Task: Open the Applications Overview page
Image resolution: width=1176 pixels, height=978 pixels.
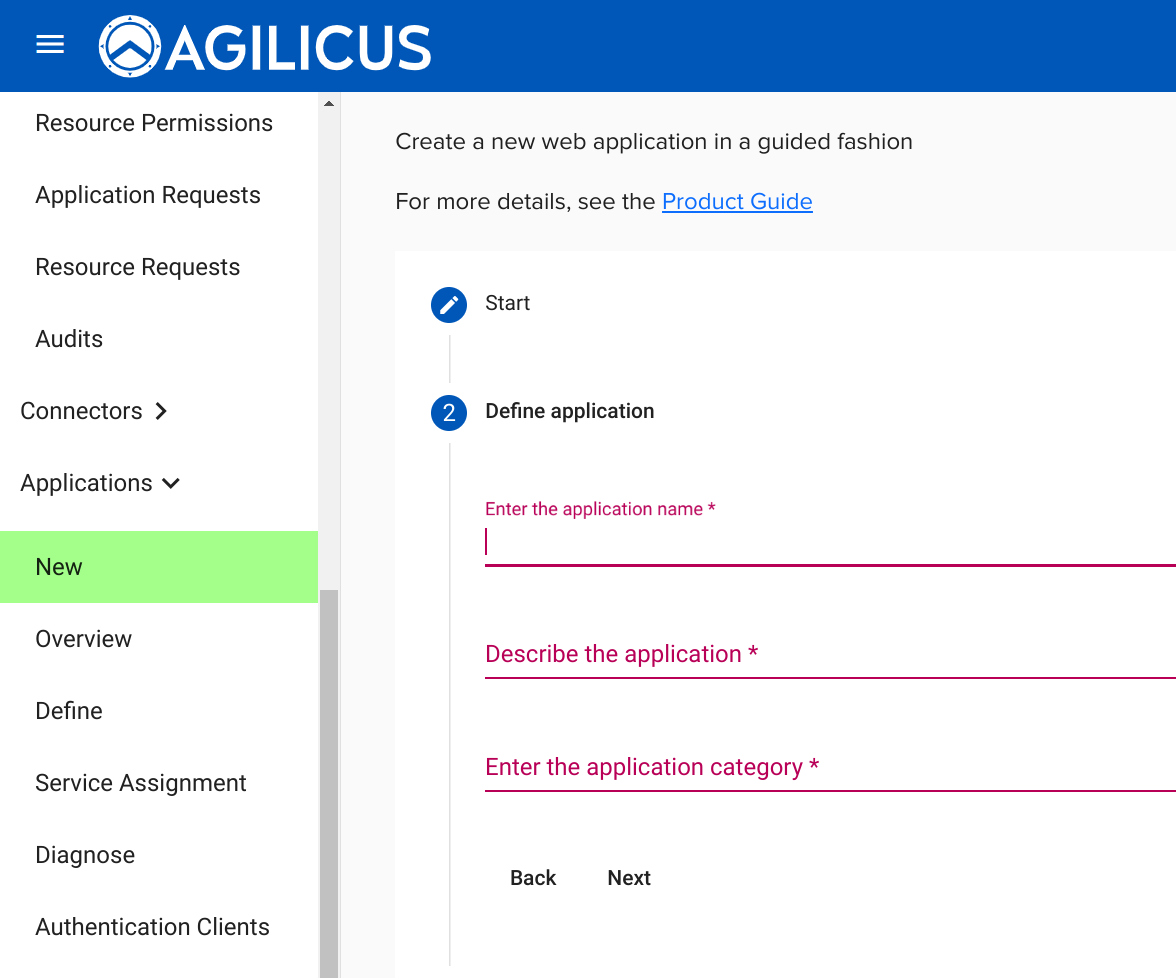Action: coord(84,639)
